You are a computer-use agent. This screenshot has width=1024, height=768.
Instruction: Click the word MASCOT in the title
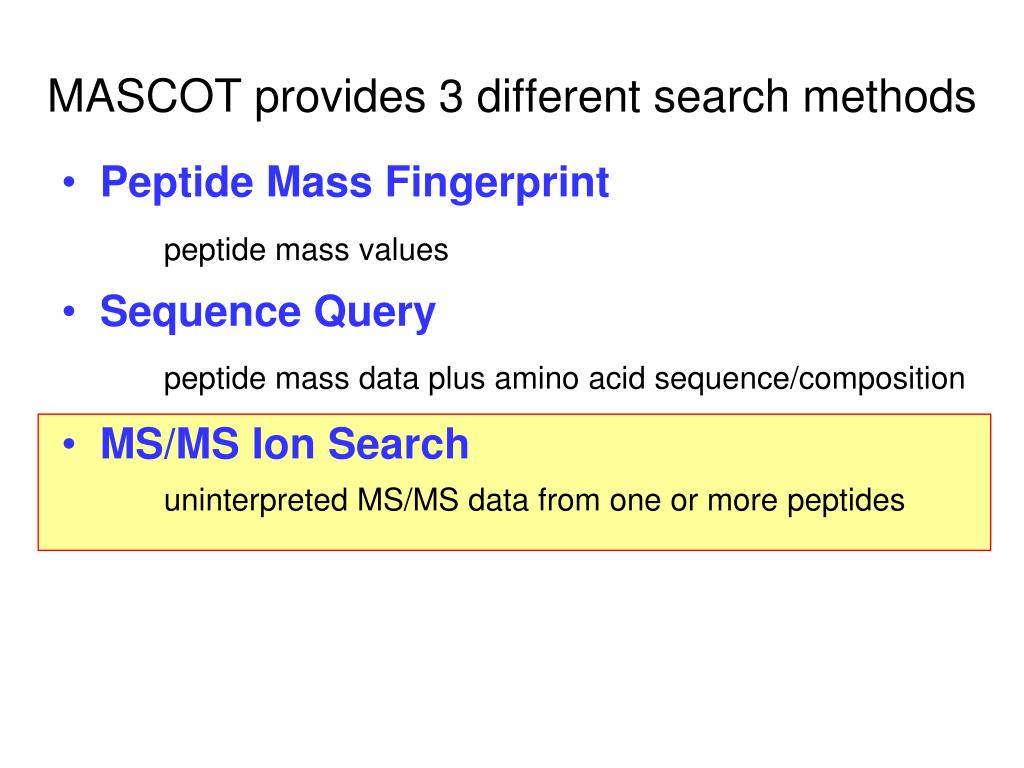click(144, 97)
